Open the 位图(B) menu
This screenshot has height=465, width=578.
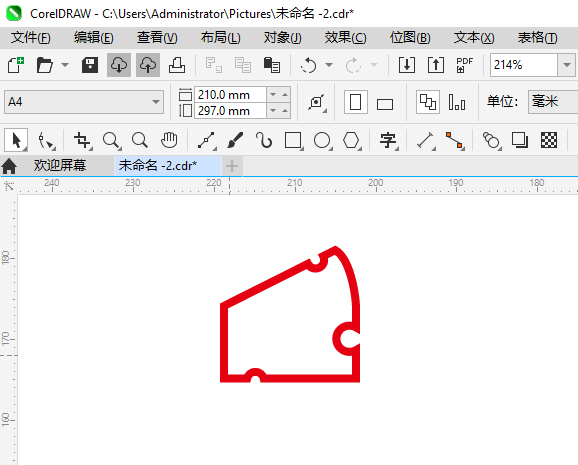click(x=410, y=38)
